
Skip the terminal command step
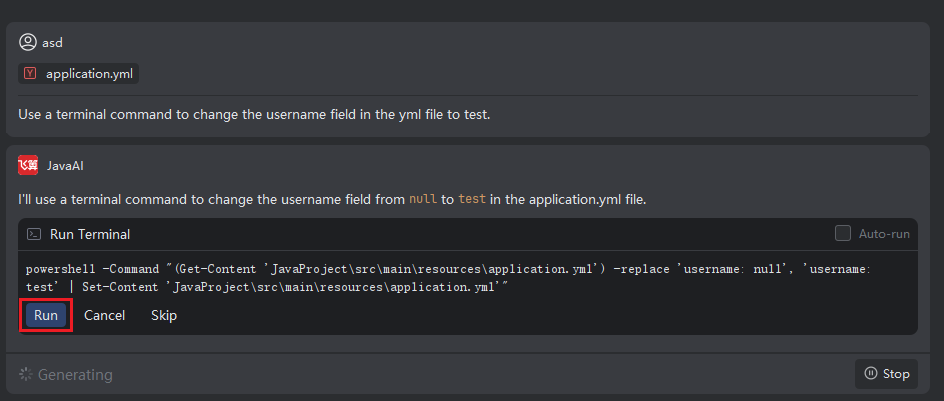164,315
